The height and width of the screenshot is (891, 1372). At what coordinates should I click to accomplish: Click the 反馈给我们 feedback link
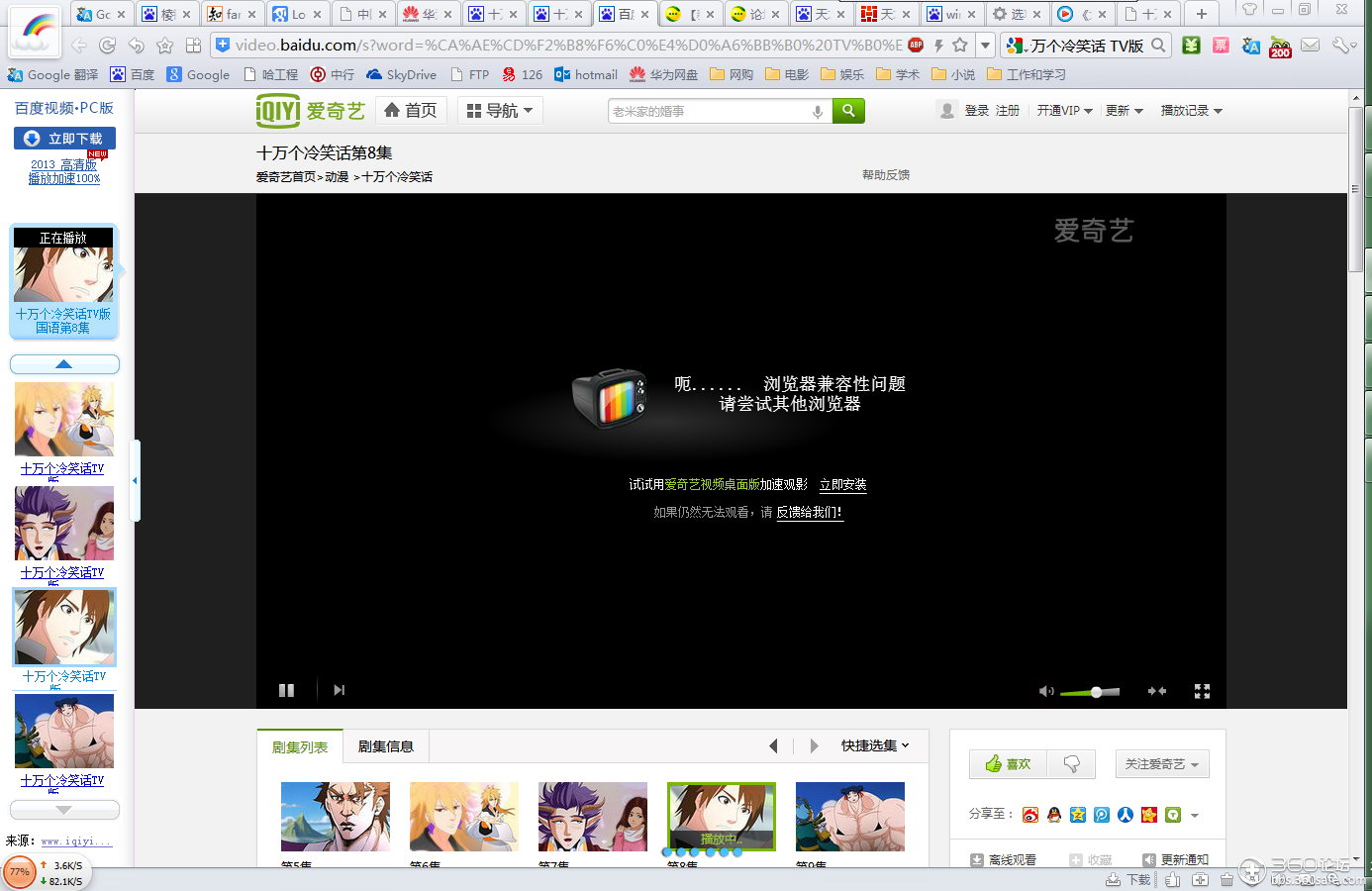(x=810, y=512)
